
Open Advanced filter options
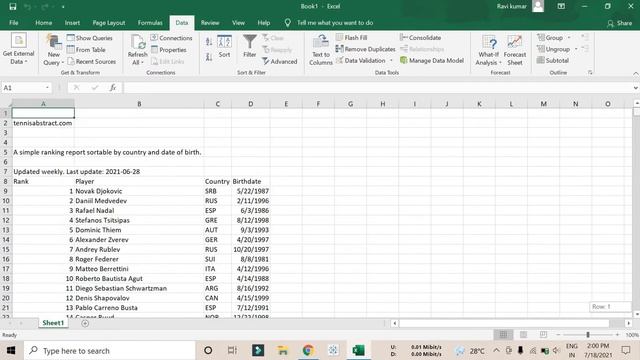pyautogui.click(x=280, y=62)
